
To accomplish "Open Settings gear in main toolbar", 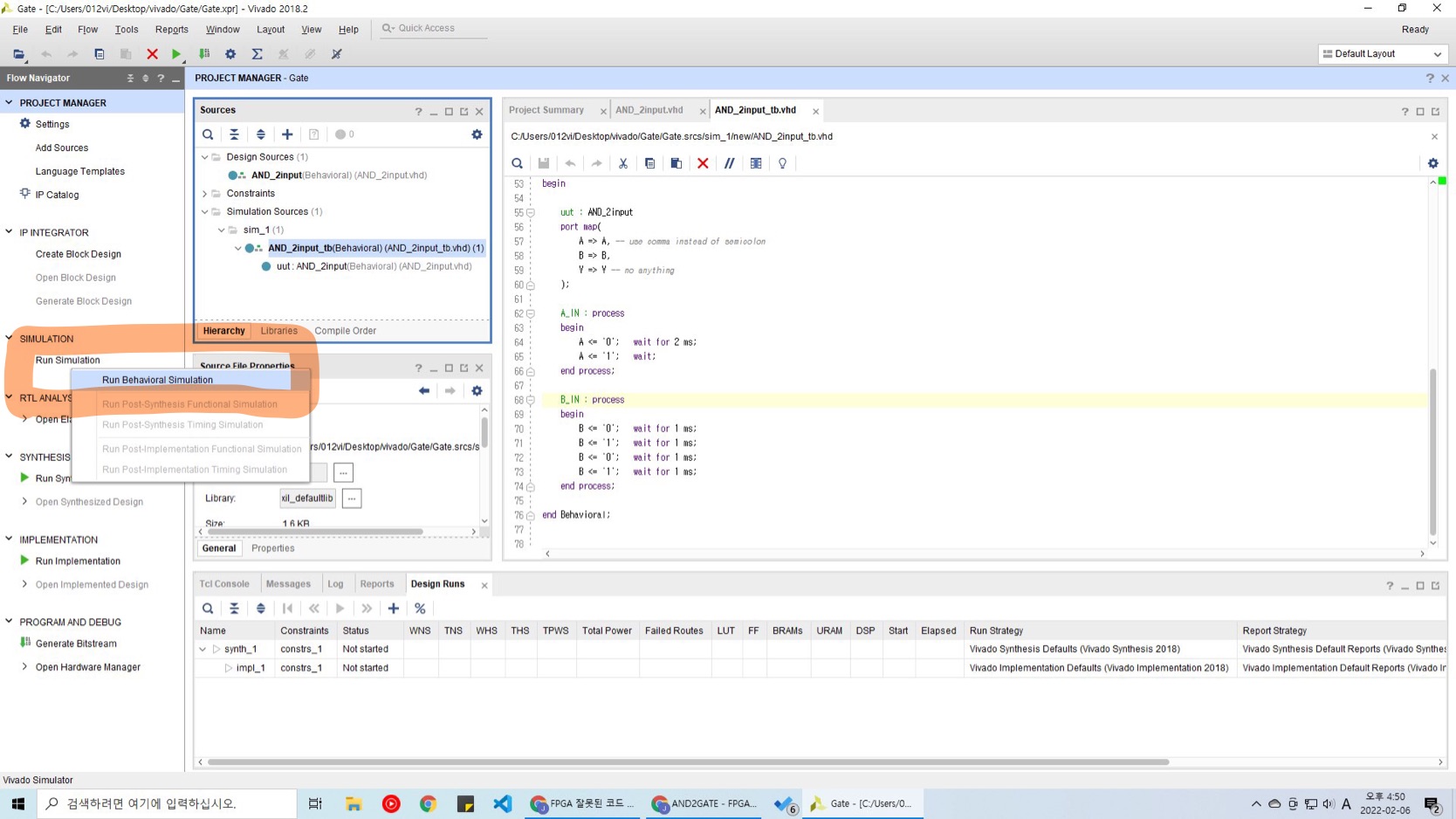I will (x=230, y=54).
